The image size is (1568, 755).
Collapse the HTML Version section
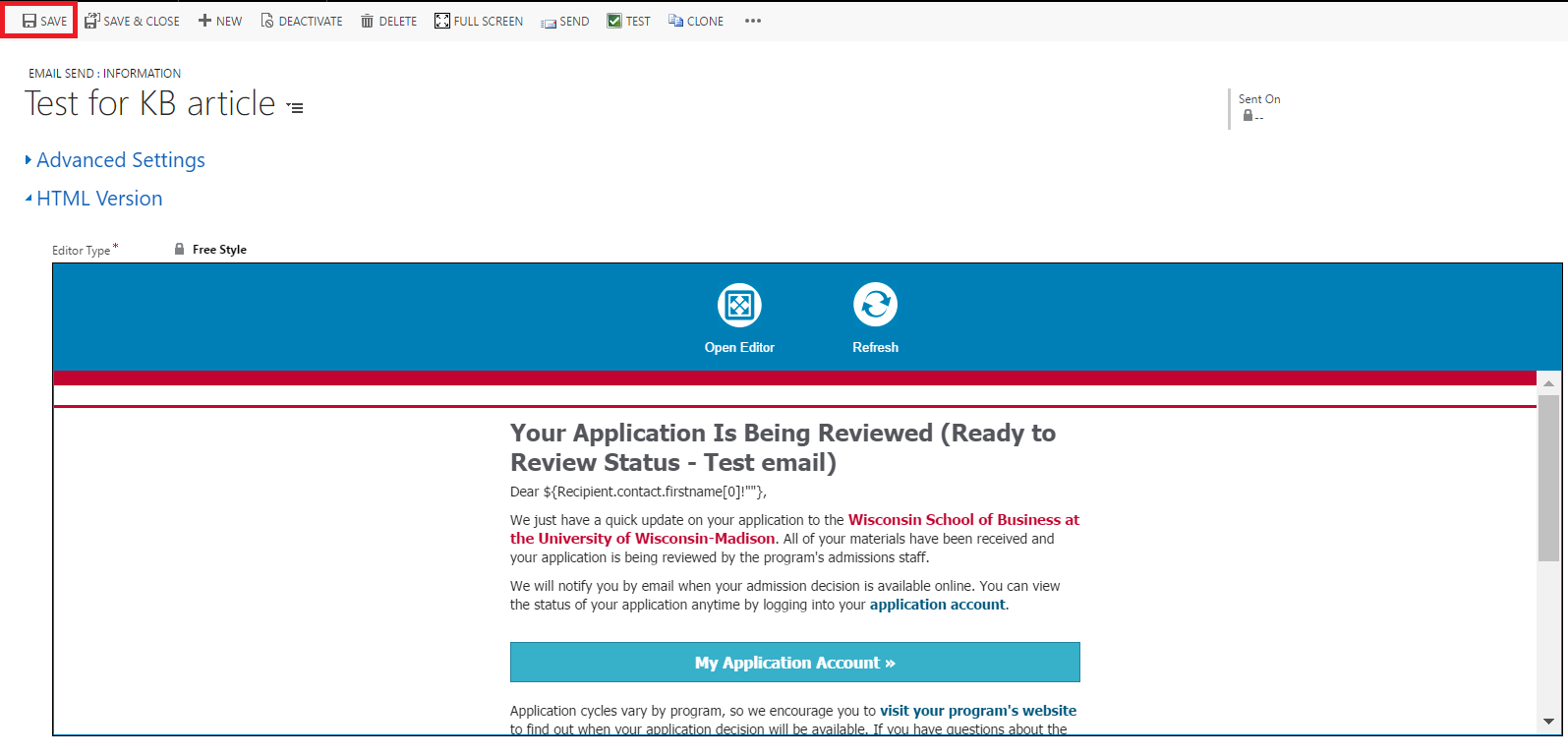98,199
